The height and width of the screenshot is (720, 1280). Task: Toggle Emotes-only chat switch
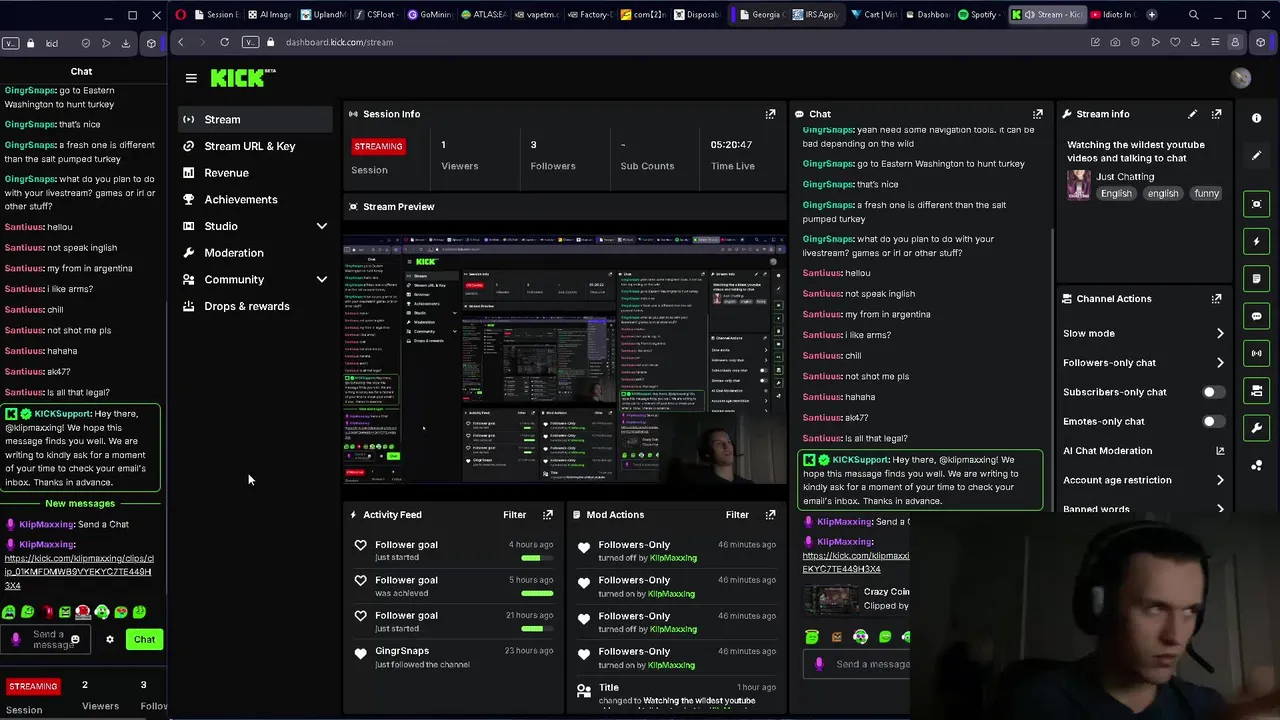pyautogui.click(x=1213, y=421)
